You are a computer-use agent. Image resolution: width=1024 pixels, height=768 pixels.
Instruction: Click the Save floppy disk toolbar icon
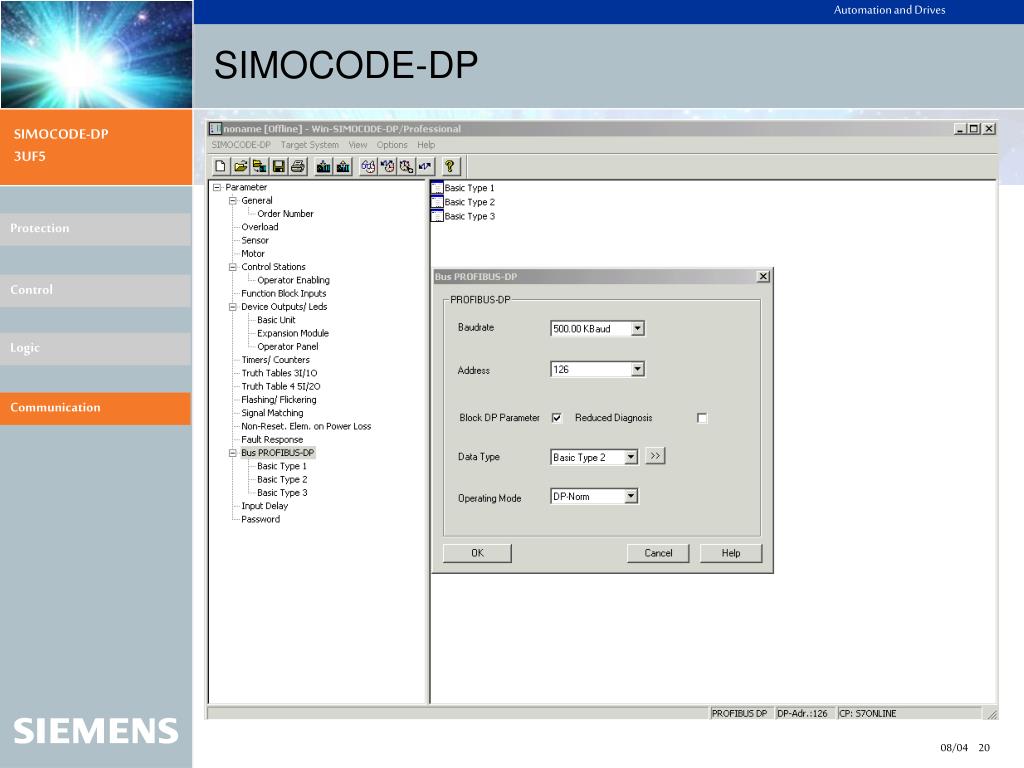point(278,167)
